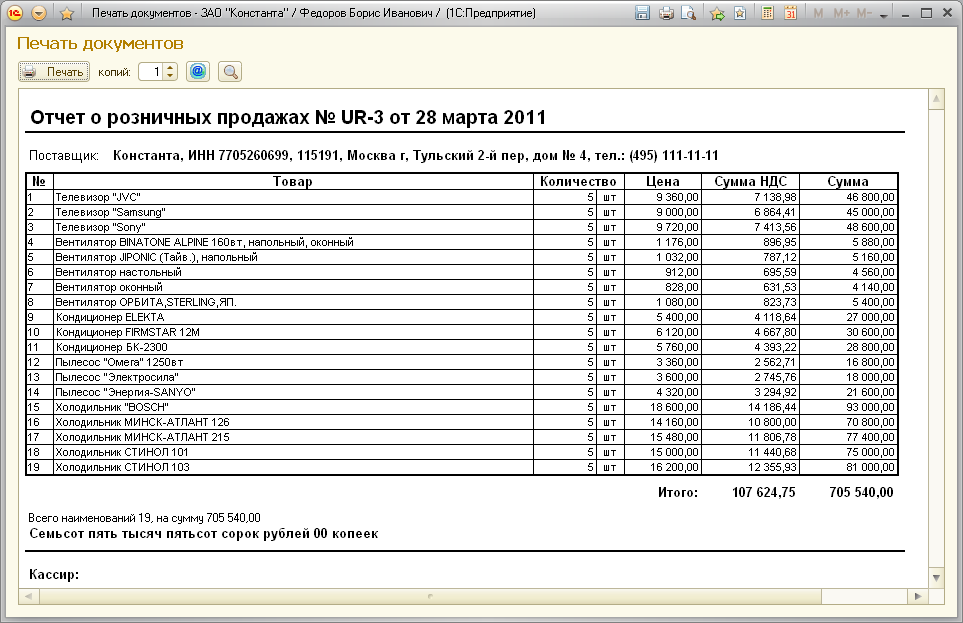Click the Товар column header

tap(293, 181)
